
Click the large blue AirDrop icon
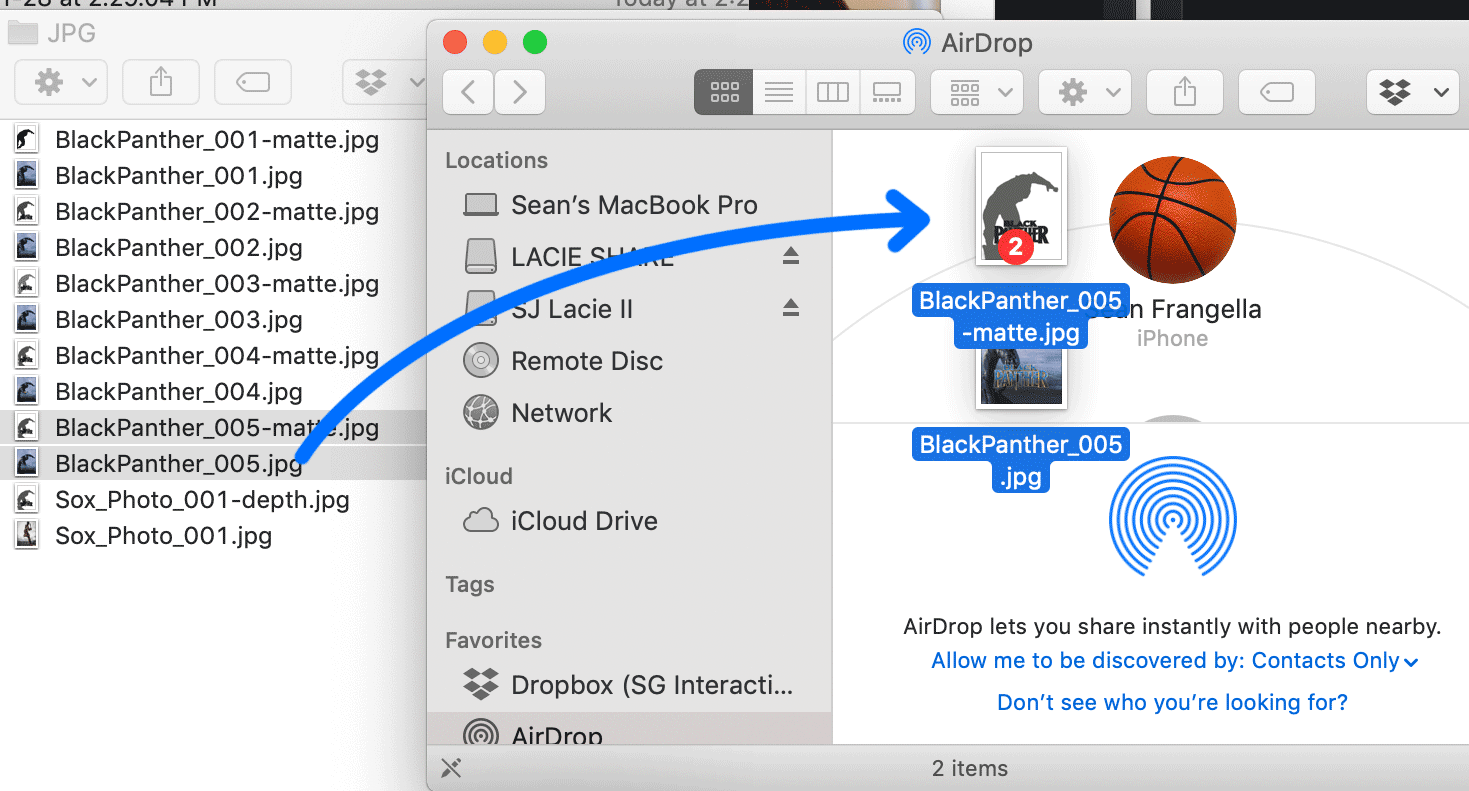pos(1173,516)
